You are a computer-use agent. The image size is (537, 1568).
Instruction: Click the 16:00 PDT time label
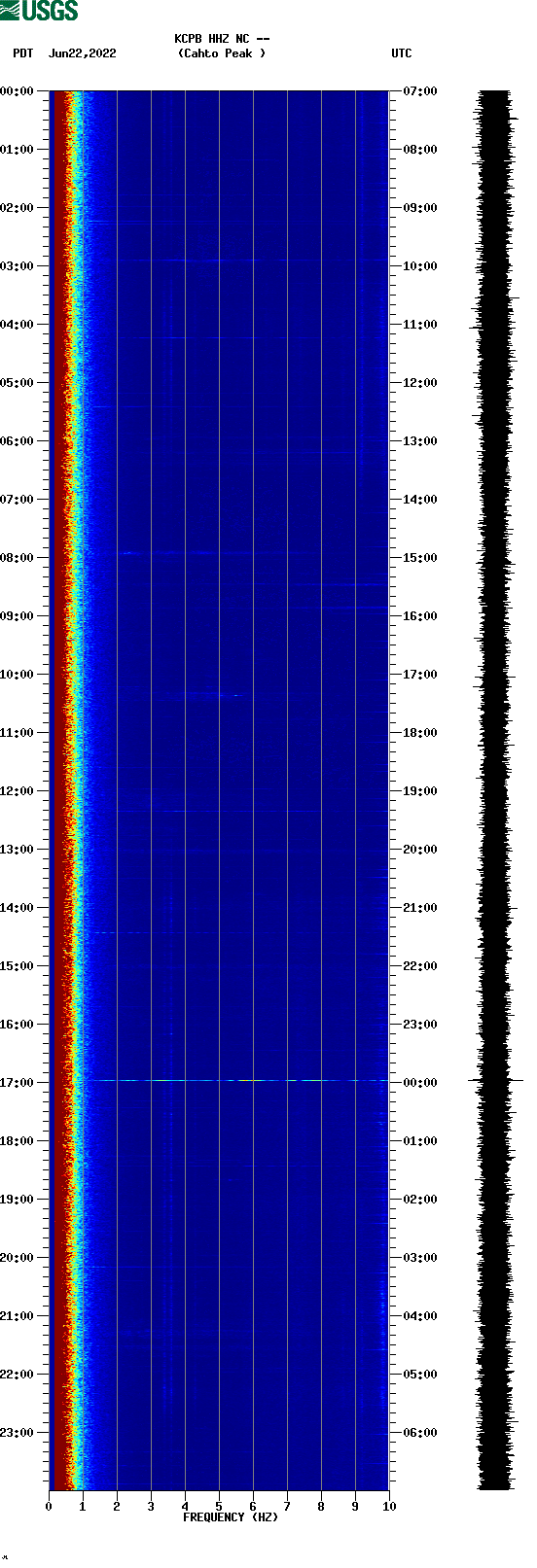click(x=18, y=1025)
